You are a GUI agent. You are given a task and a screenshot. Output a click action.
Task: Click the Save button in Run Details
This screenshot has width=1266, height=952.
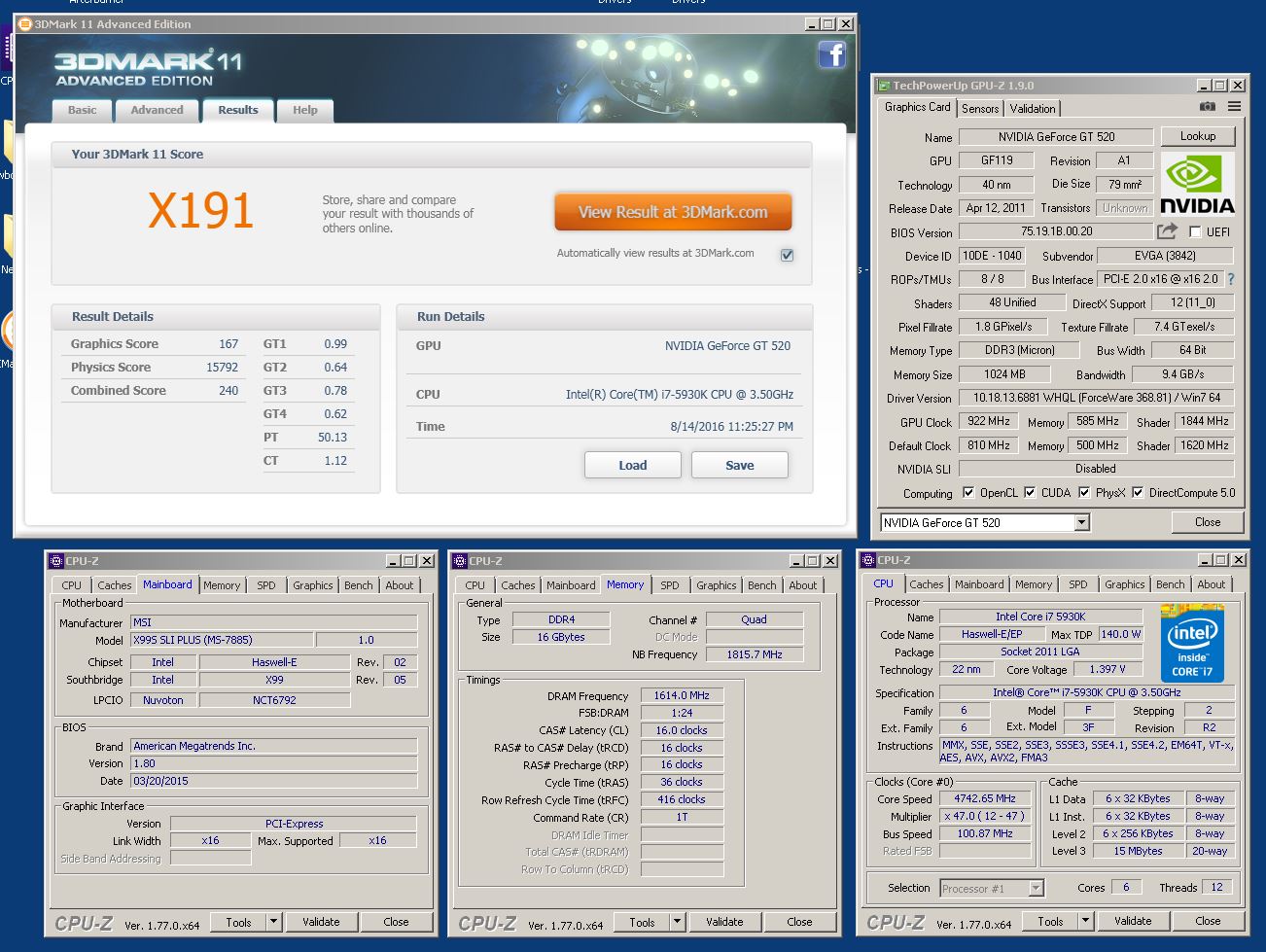[740, 466]
